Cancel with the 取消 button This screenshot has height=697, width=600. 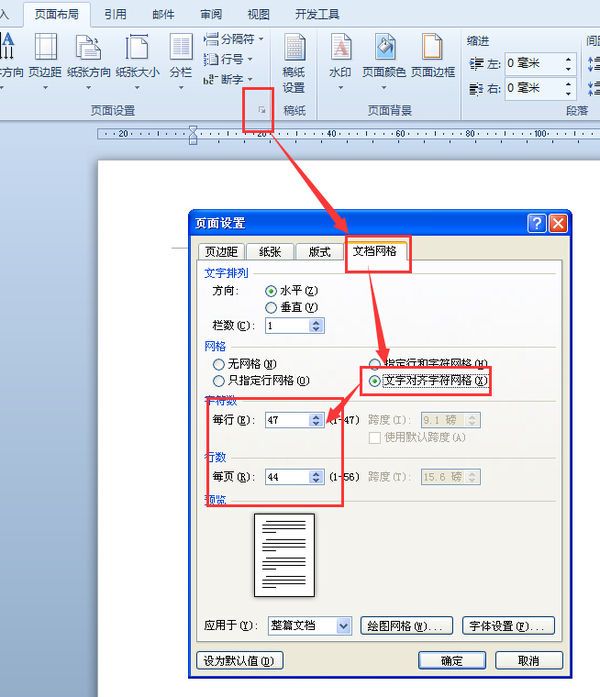(529, 661)
